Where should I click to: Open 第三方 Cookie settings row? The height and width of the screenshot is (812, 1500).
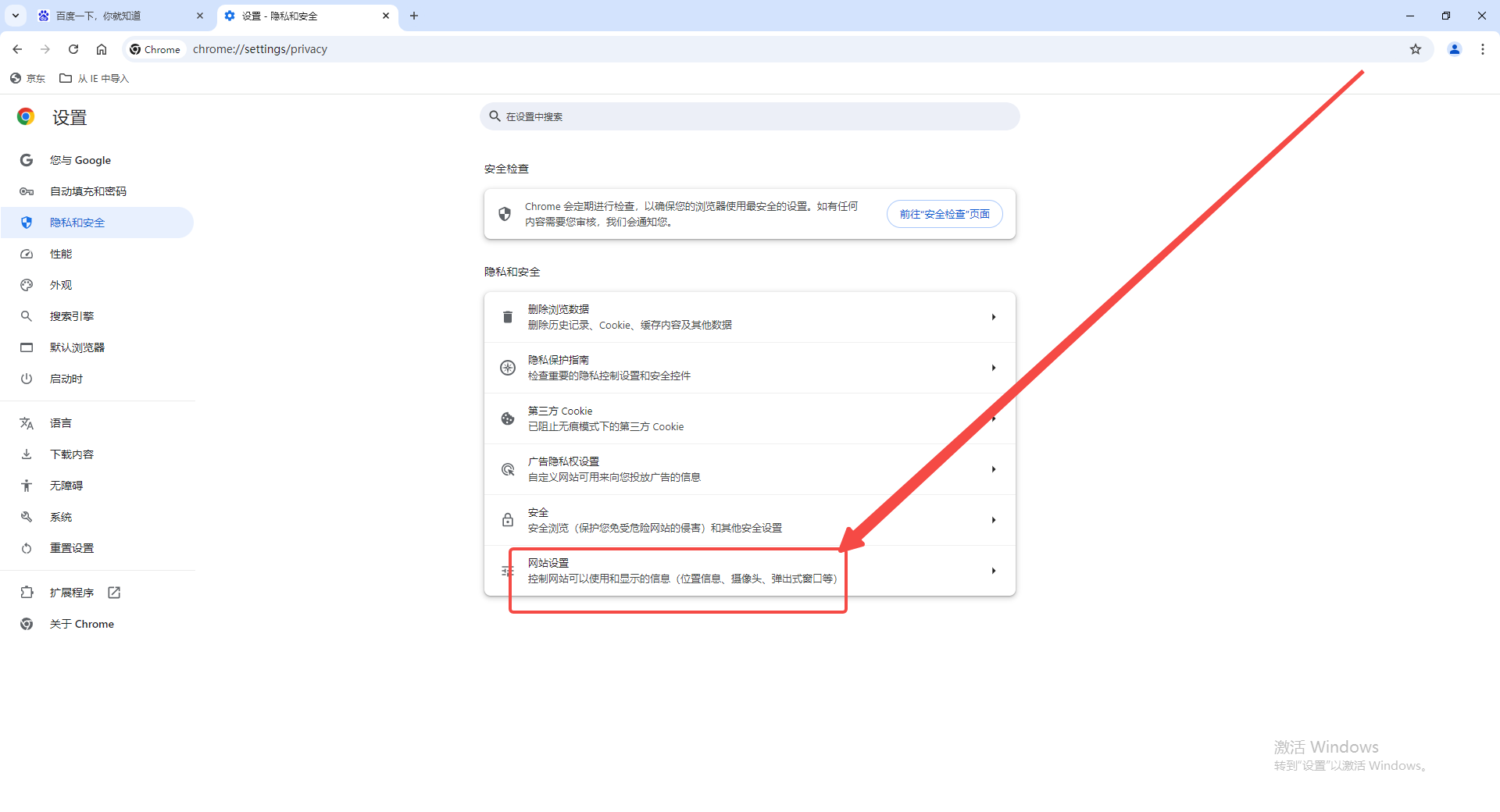(750, 418)
